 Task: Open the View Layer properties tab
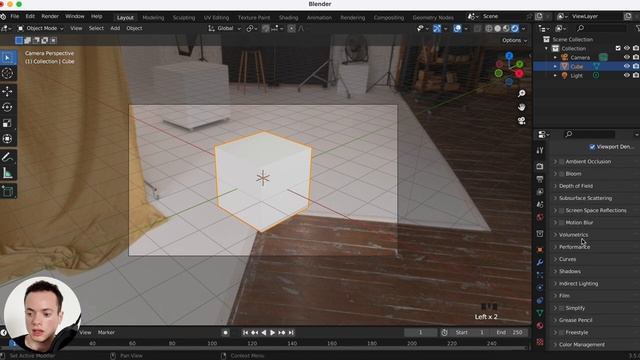tap(540, 191)
